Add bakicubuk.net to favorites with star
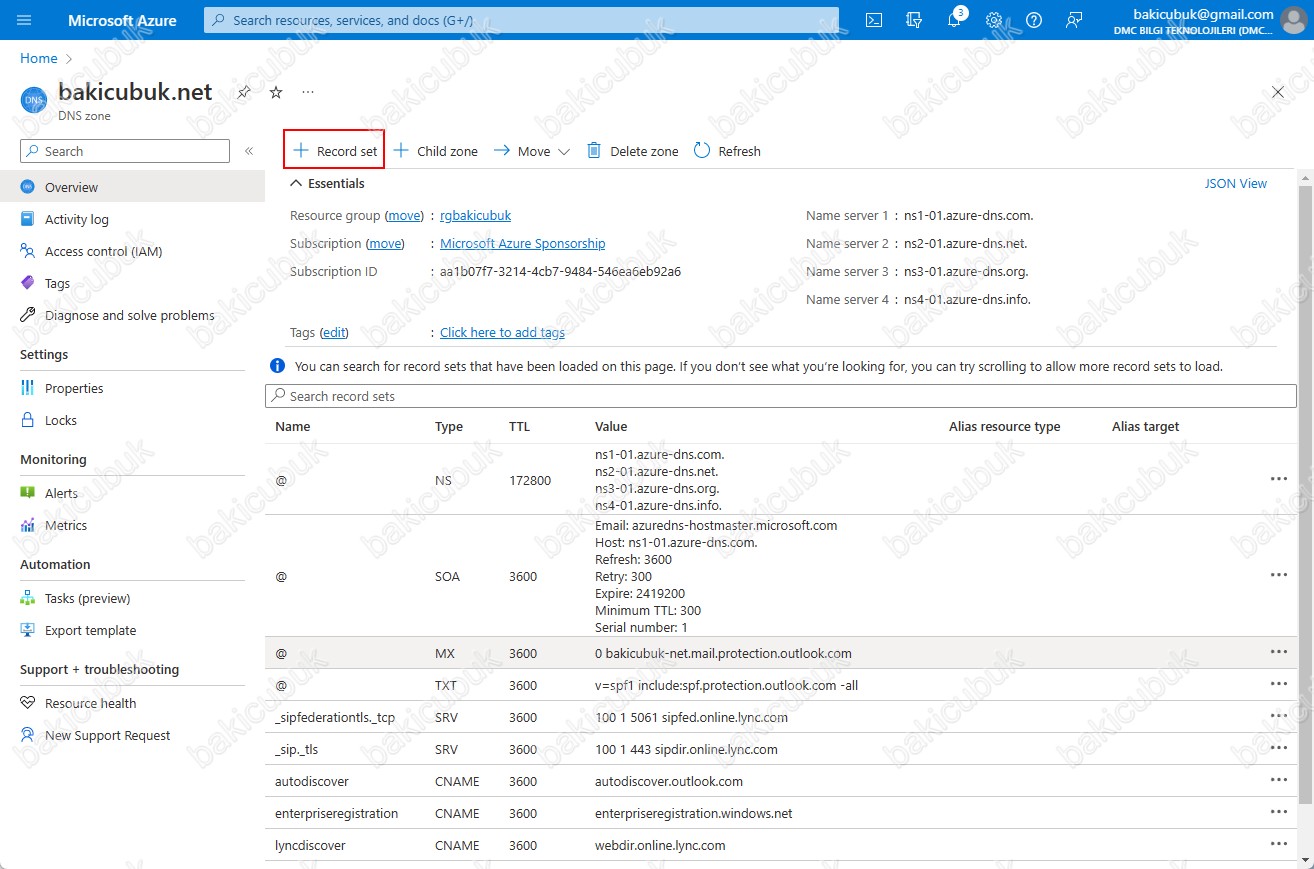 click(x=276, y=92)
